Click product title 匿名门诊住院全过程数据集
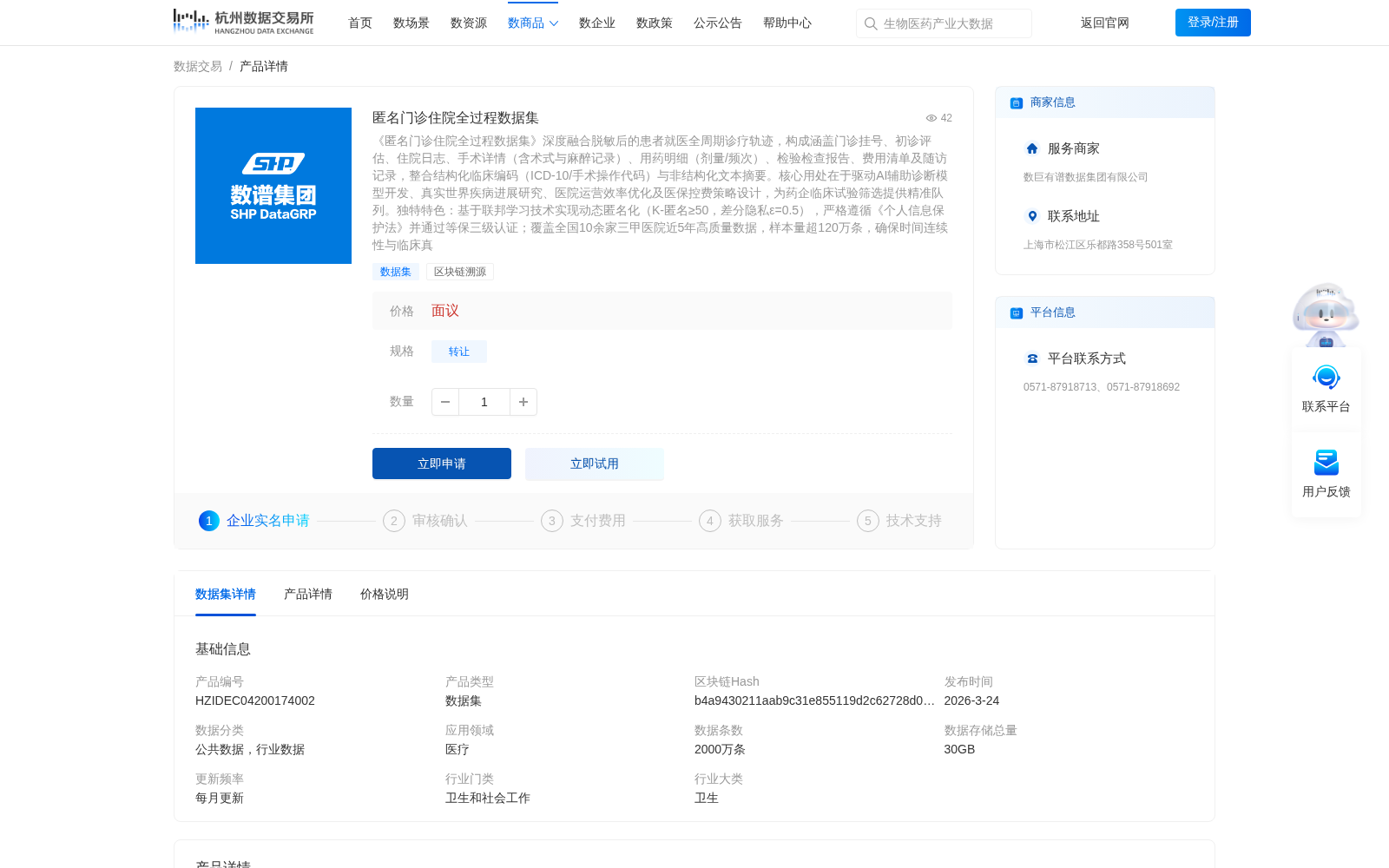Viewport: 1389px width, 868px height. (456, 118)
